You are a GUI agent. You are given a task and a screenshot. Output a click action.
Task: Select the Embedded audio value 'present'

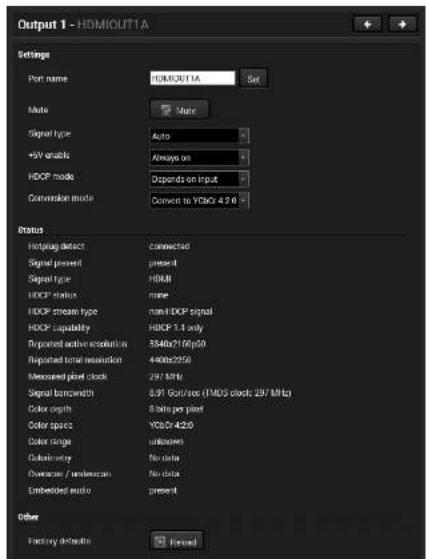coord(163,491)
